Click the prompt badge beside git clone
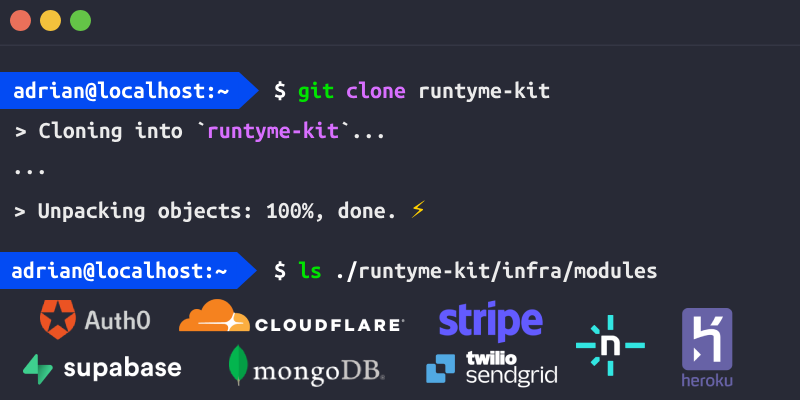 (x=130, y=91)
